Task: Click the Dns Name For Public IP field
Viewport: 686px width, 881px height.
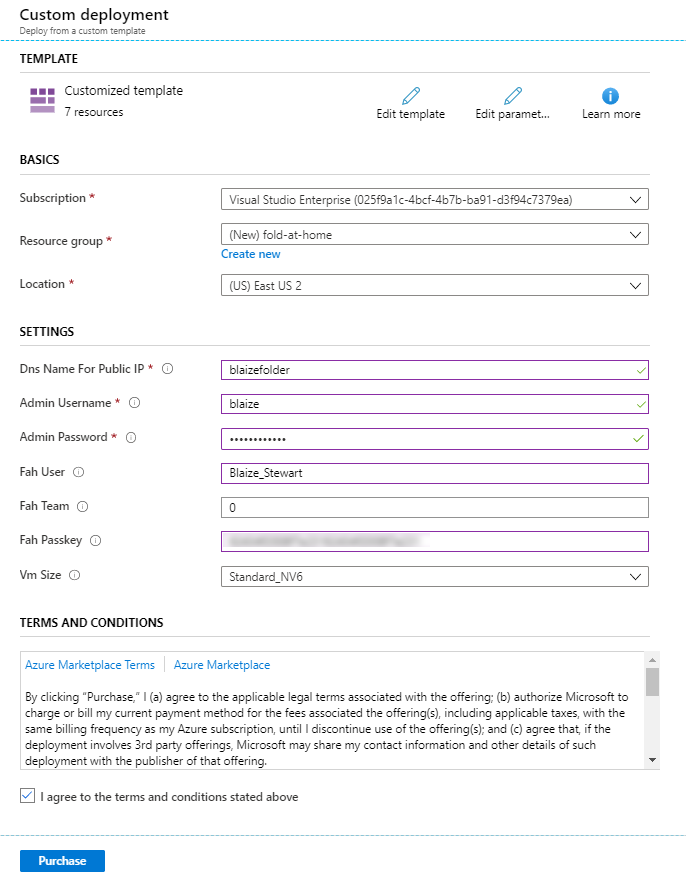Action: (434, 370)
